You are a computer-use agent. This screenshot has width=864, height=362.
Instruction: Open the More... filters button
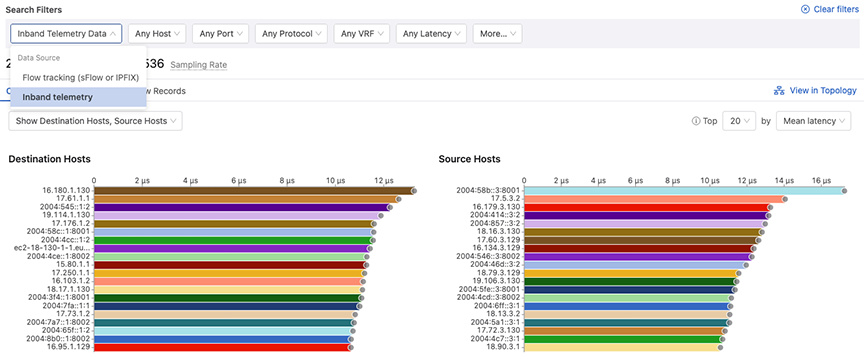point(498,34)
